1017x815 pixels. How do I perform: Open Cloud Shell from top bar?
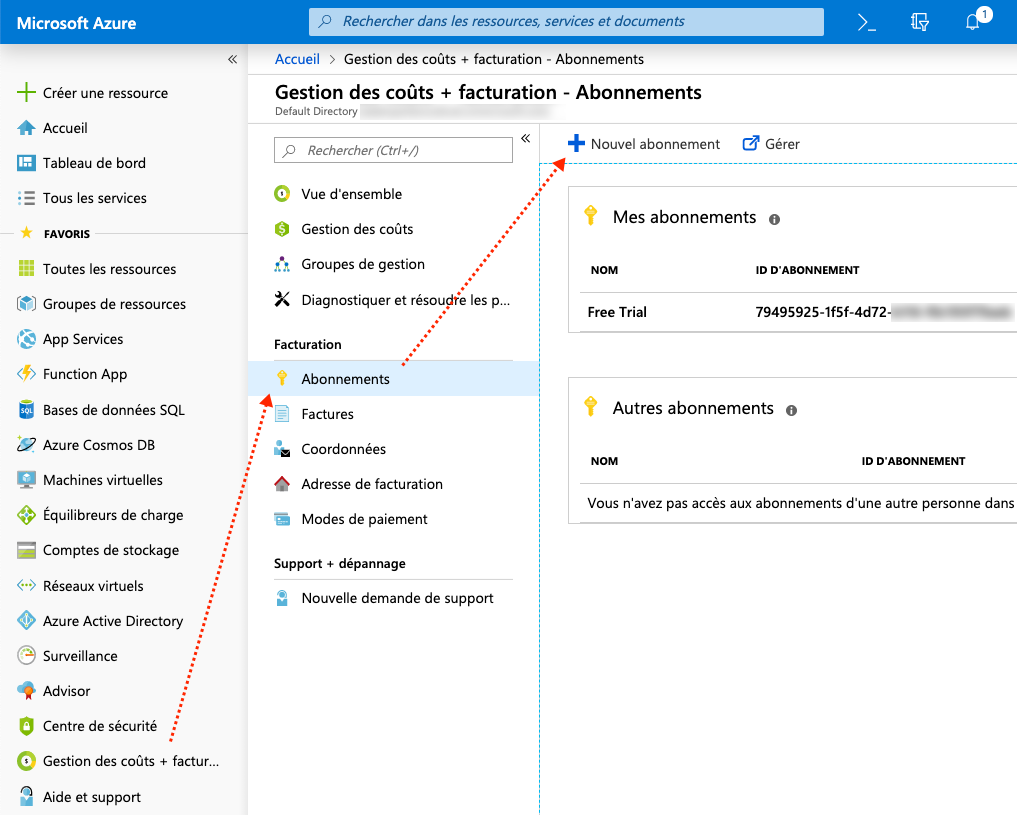pyautogui.click(x=867, y=23)
